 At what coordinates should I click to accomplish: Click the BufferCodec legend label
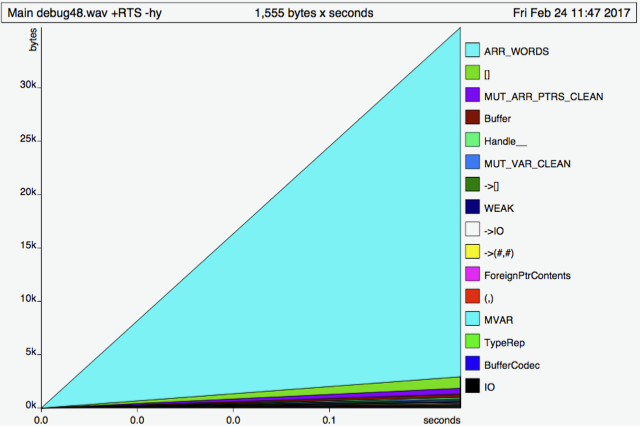[x=512, y=365]
